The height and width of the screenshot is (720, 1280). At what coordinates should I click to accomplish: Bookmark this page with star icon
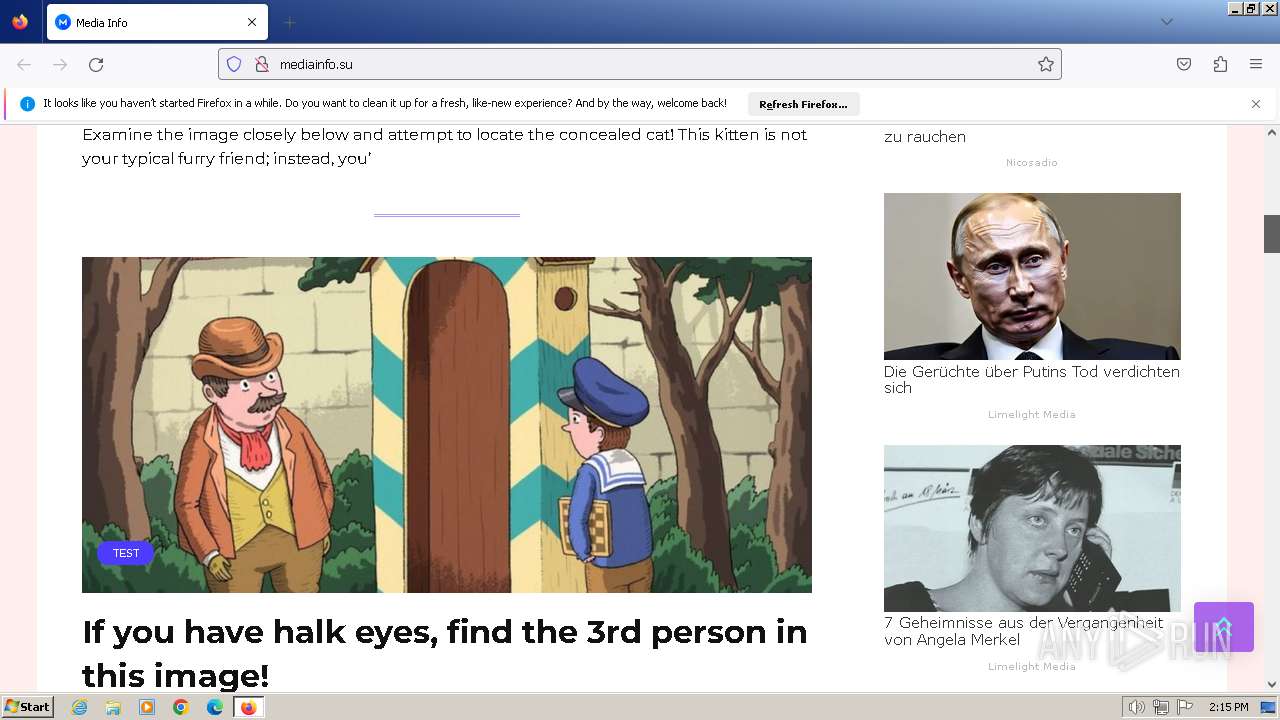(x=1046, y=64)
